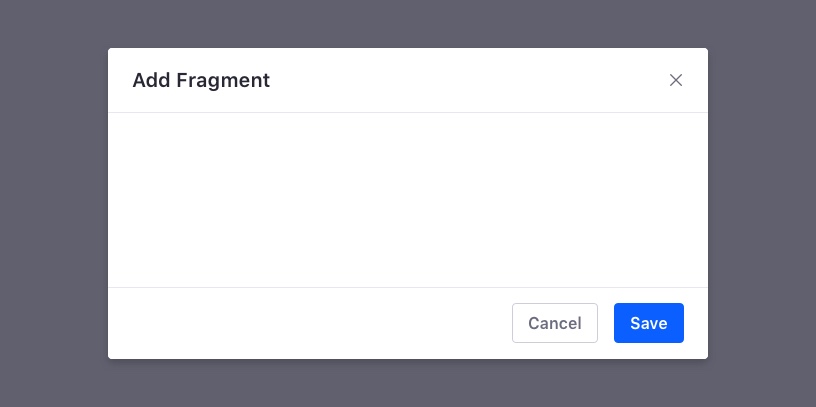
Task: Click the X icon in dialog header
Action: (x=676, y=80)
